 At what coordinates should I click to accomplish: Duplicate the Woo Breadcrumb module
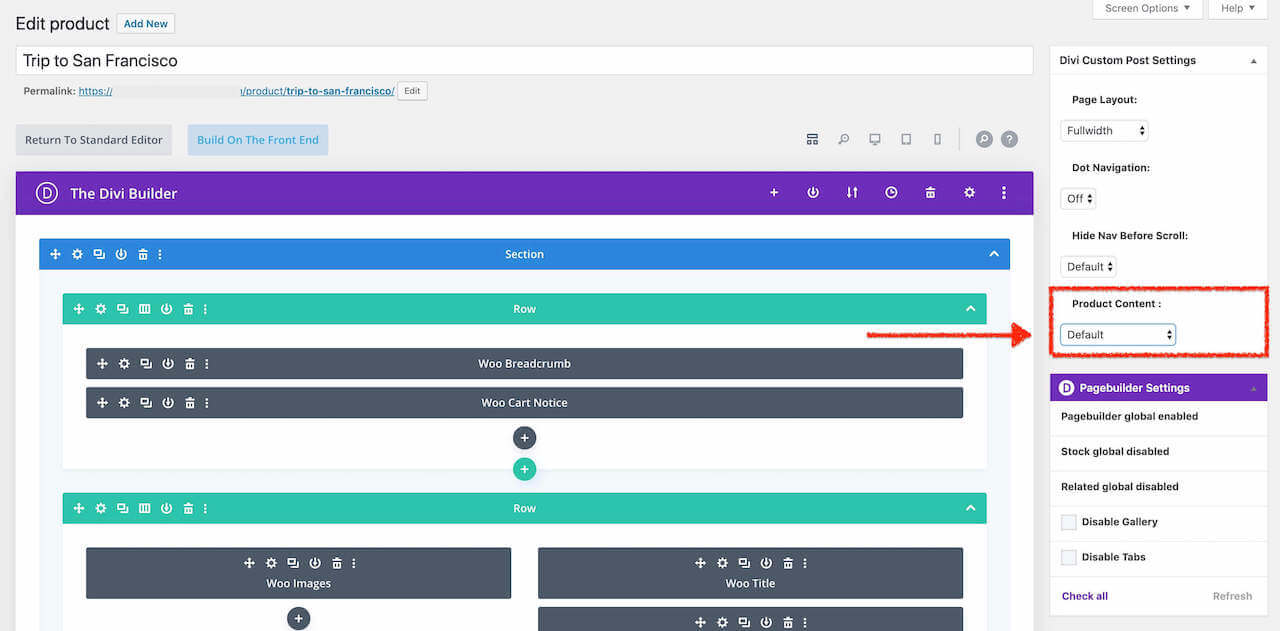coord(146,364)
